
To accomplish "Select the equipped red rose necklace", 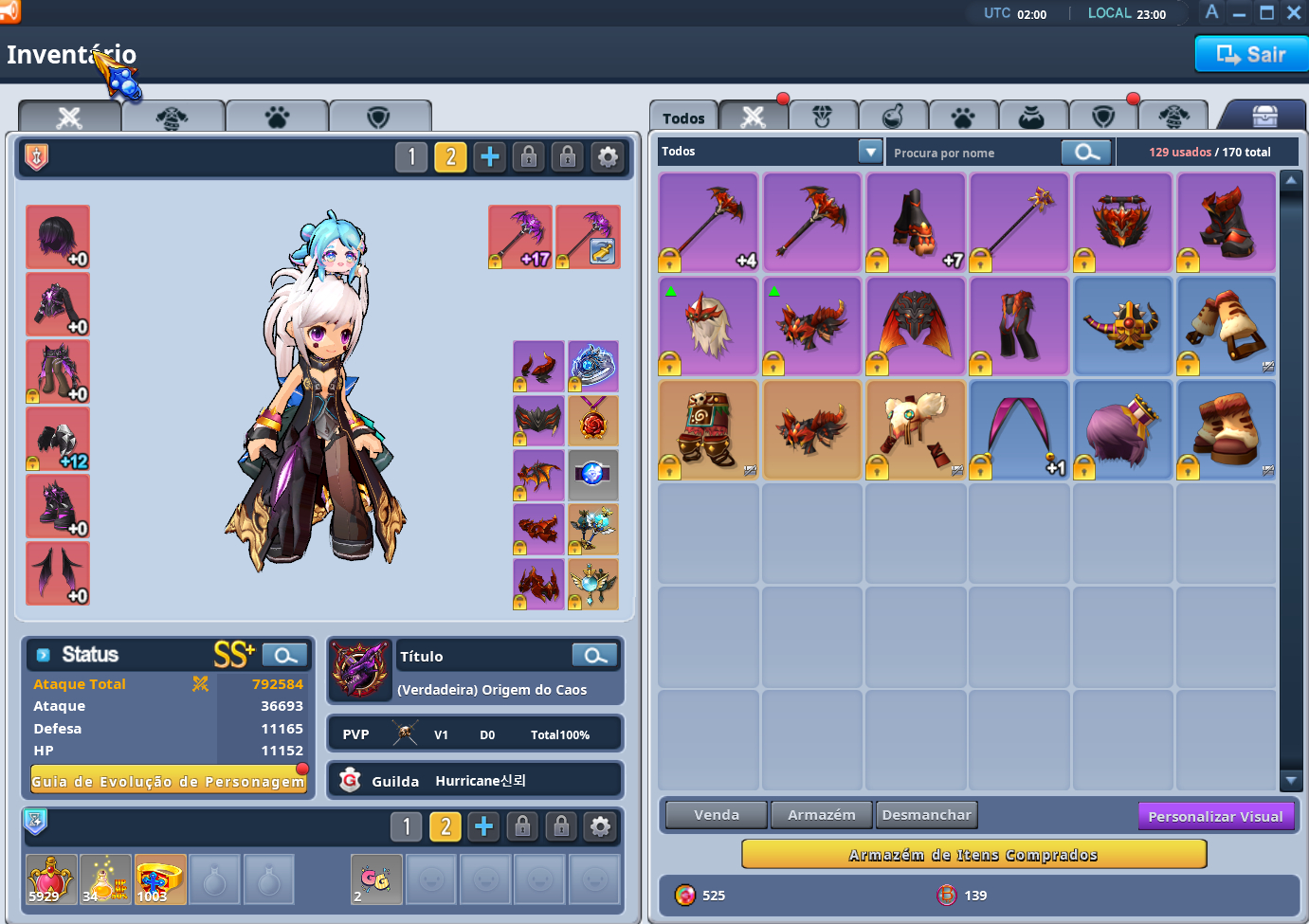I will (x=593, y=421).
